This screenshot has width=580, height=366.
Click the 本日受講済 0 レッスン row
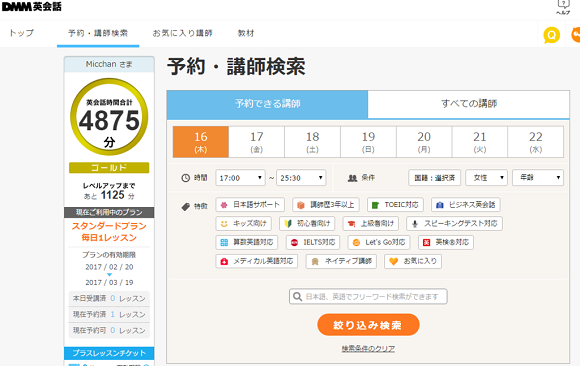point(109,298)
